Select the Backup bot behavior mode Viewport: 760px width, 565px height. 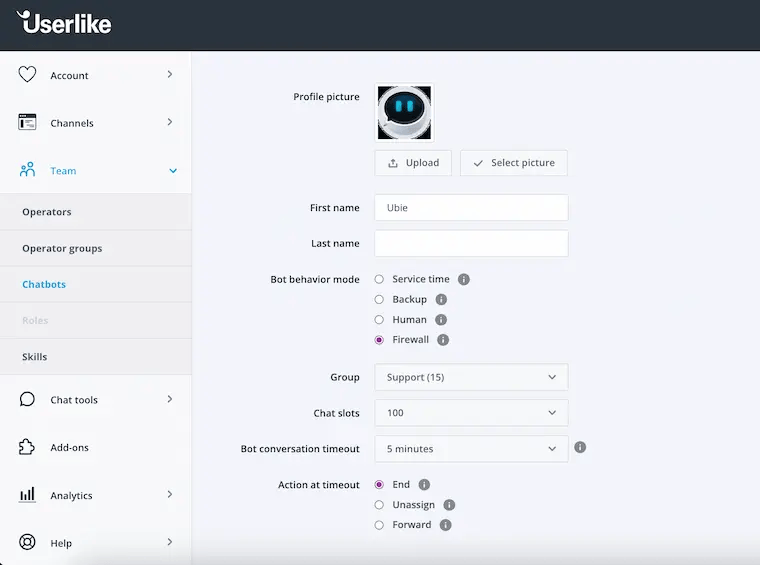pos(379,300)
